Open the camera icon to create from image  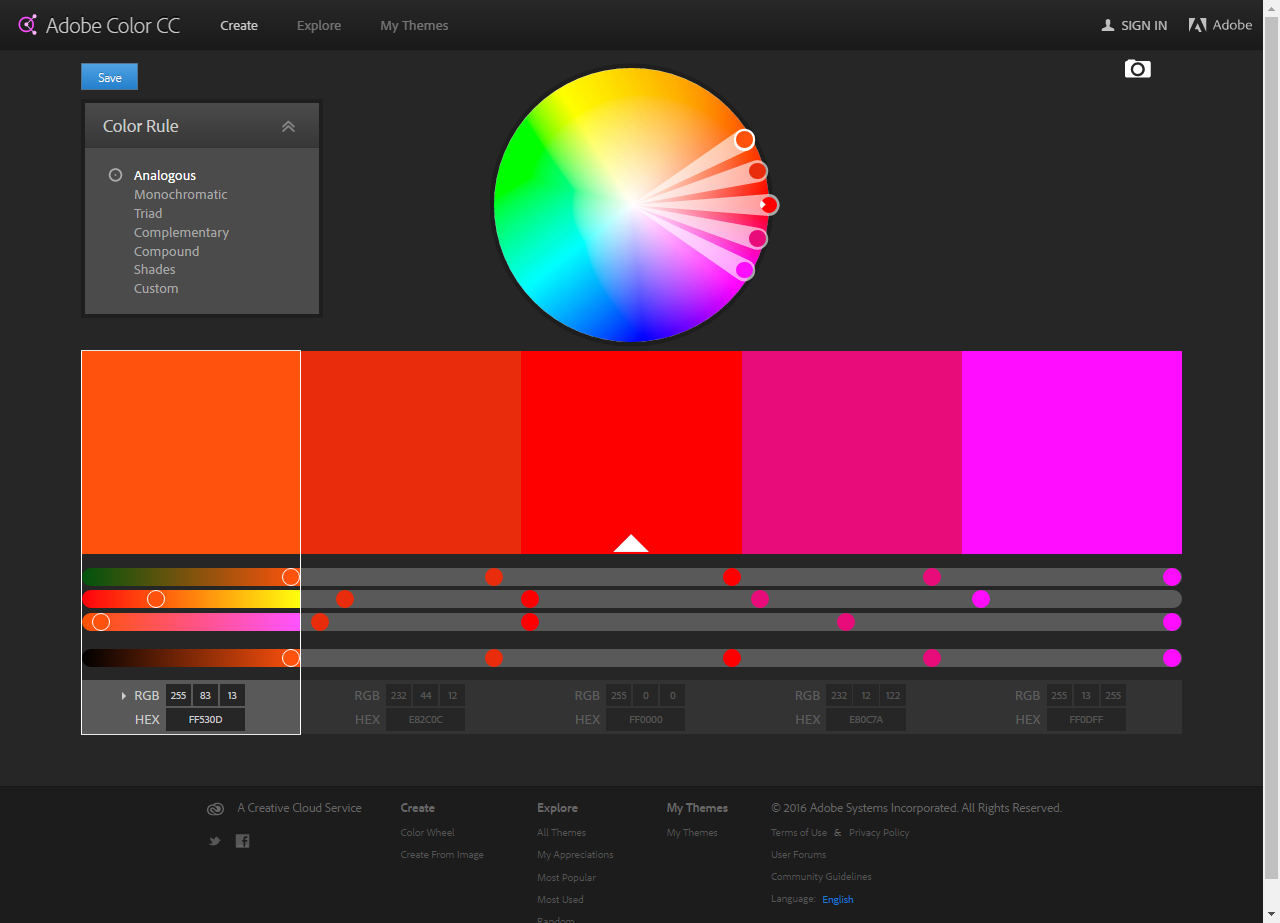tap(1137, 69)
